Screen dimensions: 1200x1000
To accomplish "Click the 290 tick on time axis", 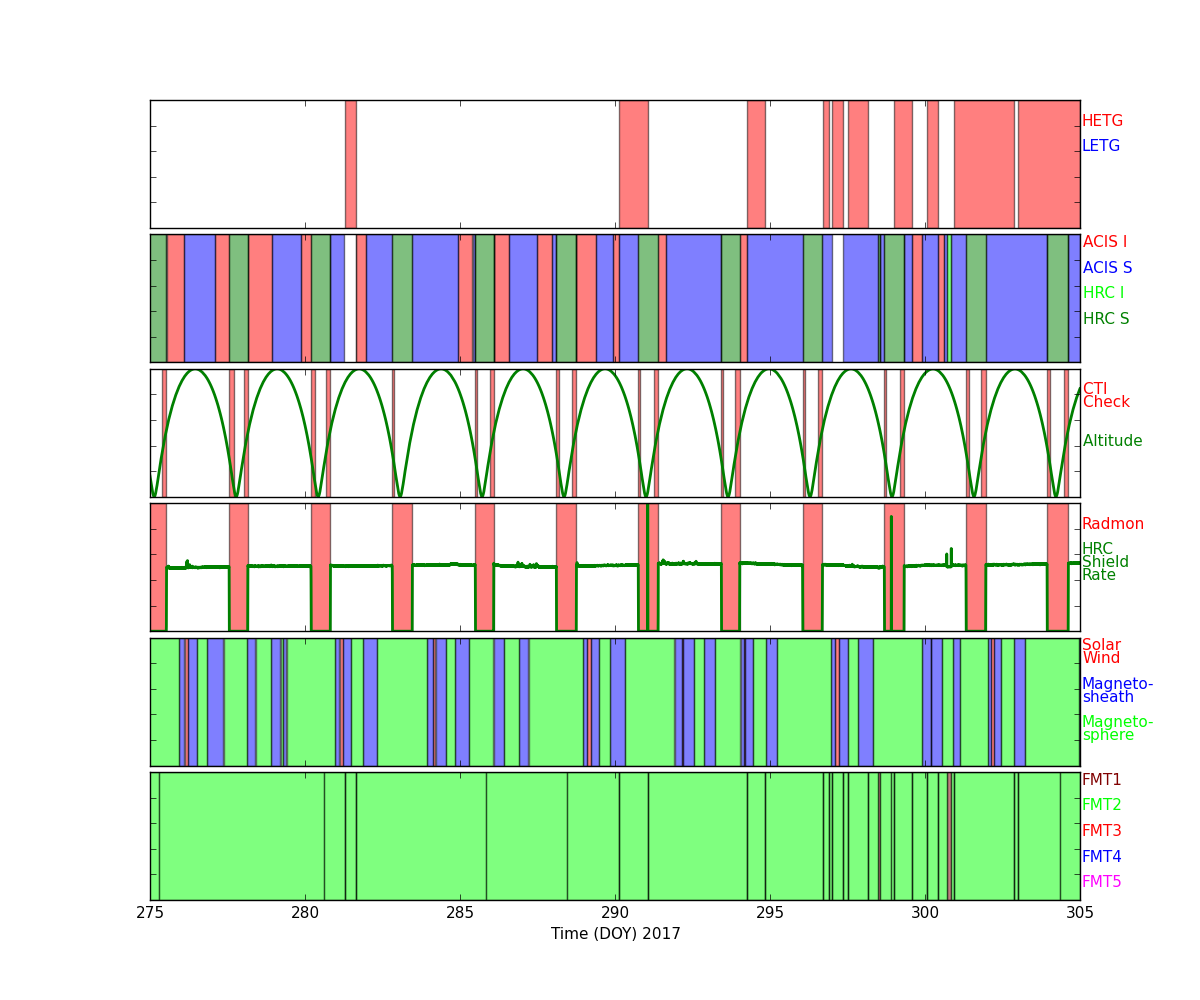I will pos(615,913).
